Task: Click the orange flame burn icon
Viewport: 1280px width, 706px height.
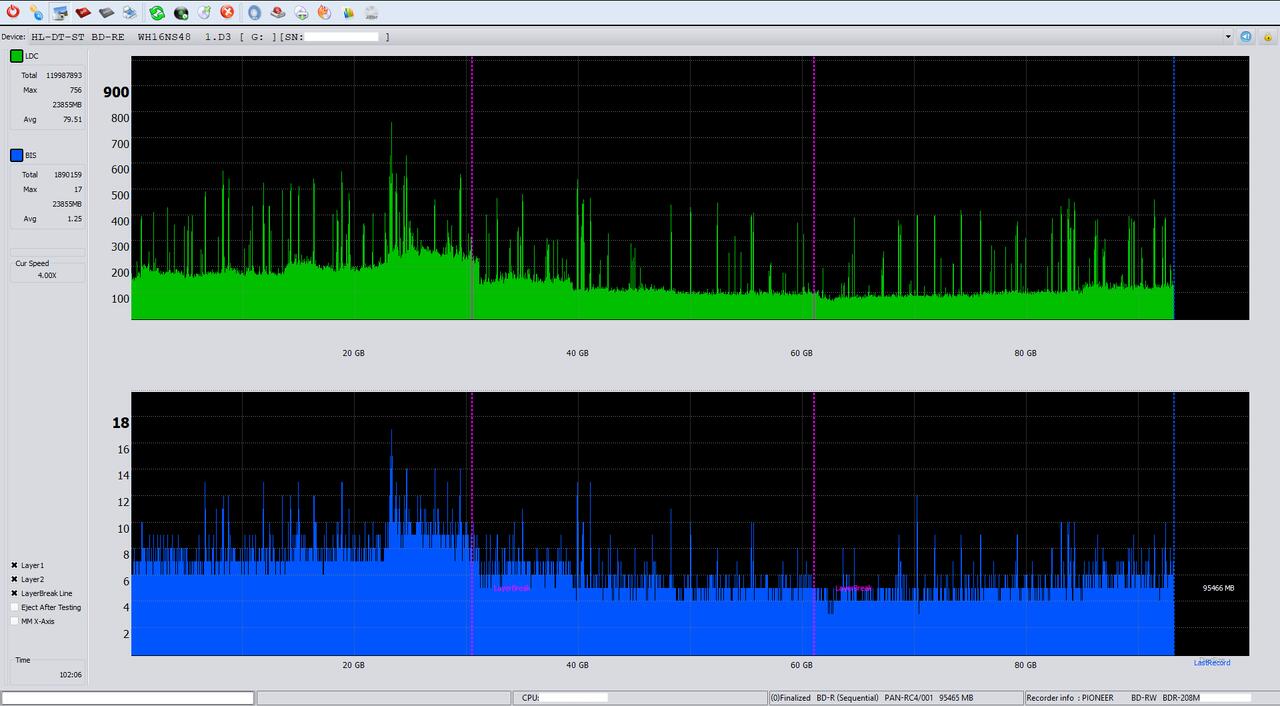Action: 324,12
